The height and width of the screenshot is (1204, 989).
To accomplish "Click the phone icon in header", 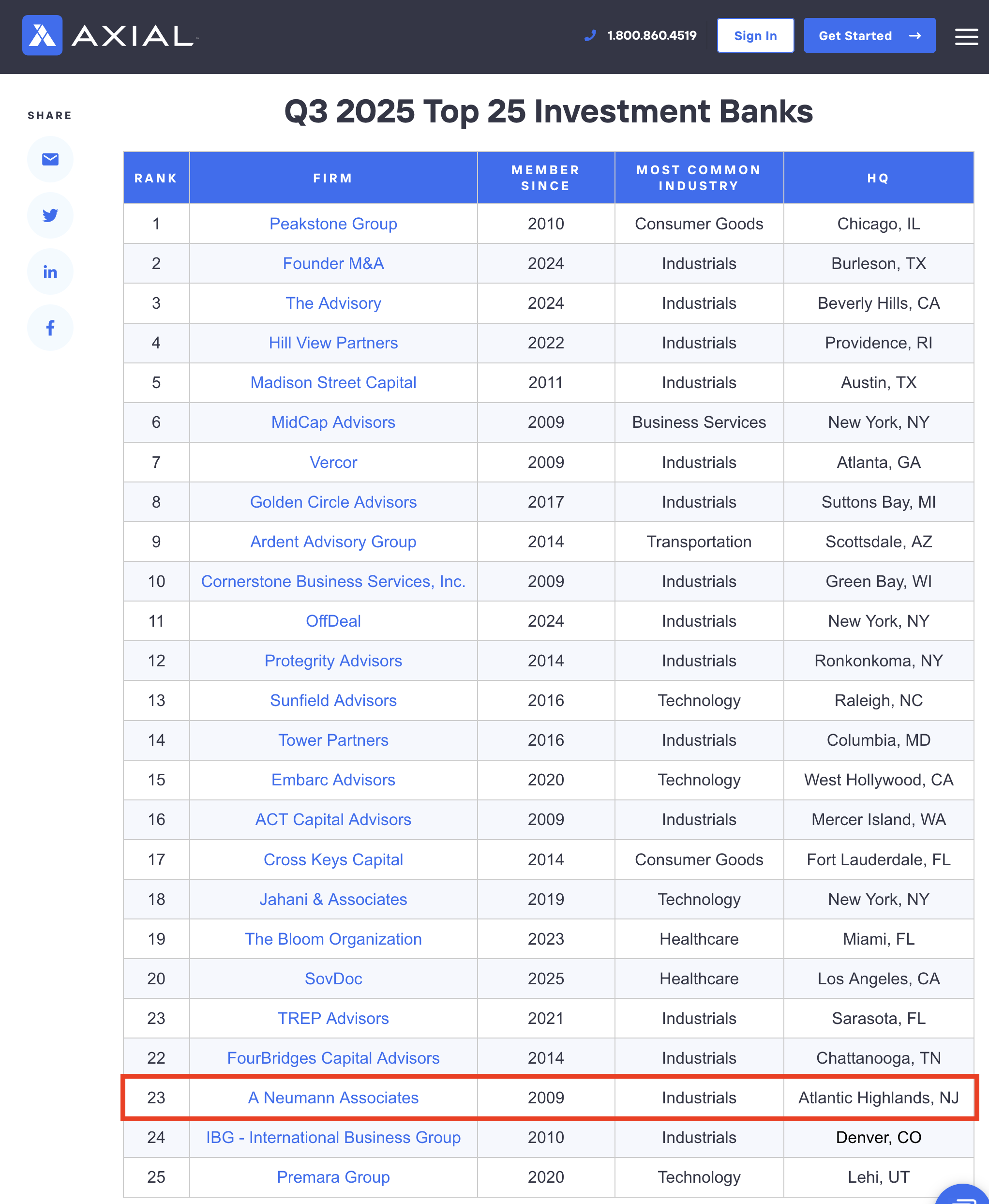I will (x=590, y=35).
